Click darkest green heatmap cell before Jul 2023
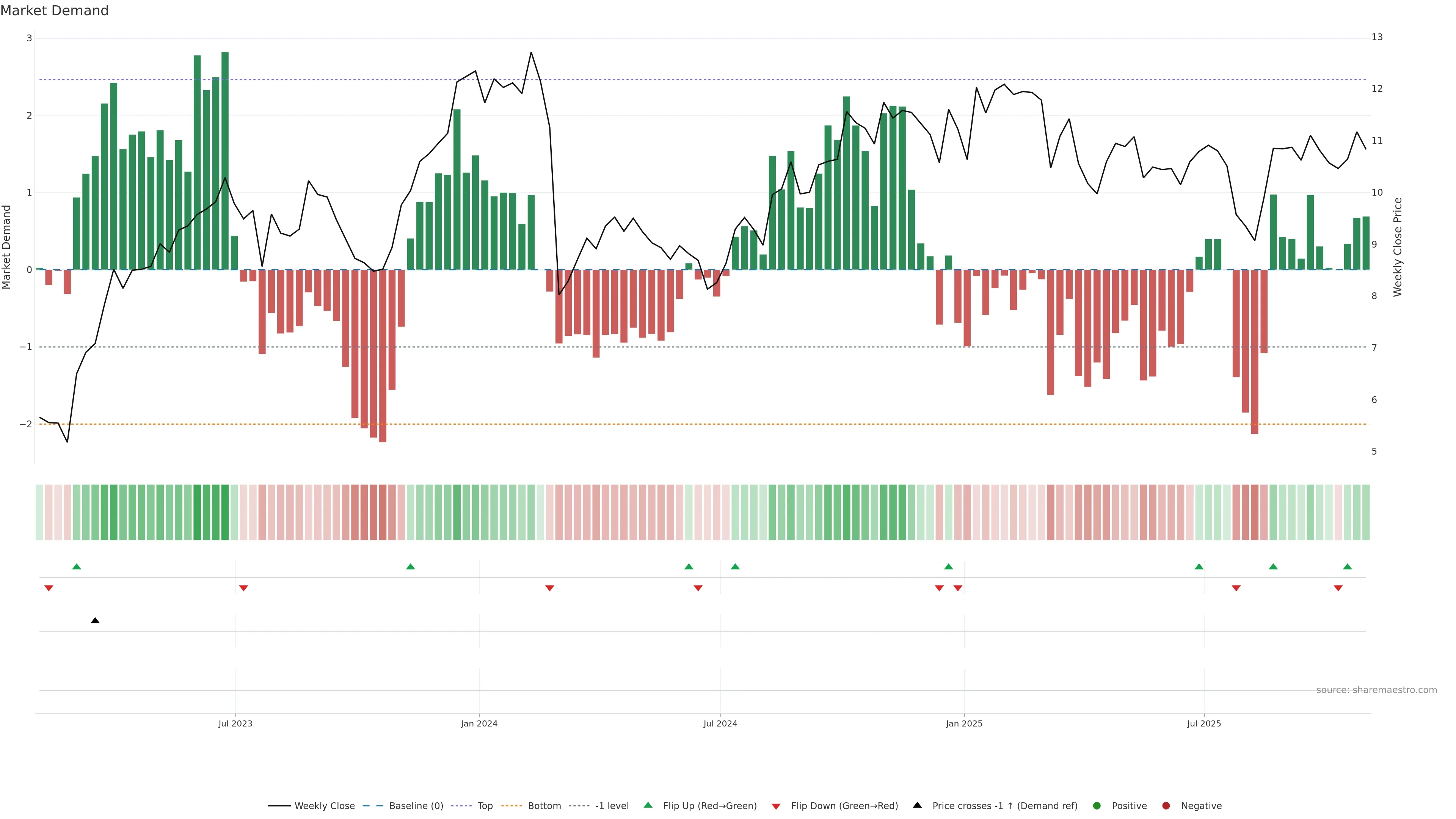Image resolution: width=1456 pixels, height=819 pixels. pos(225,512)
